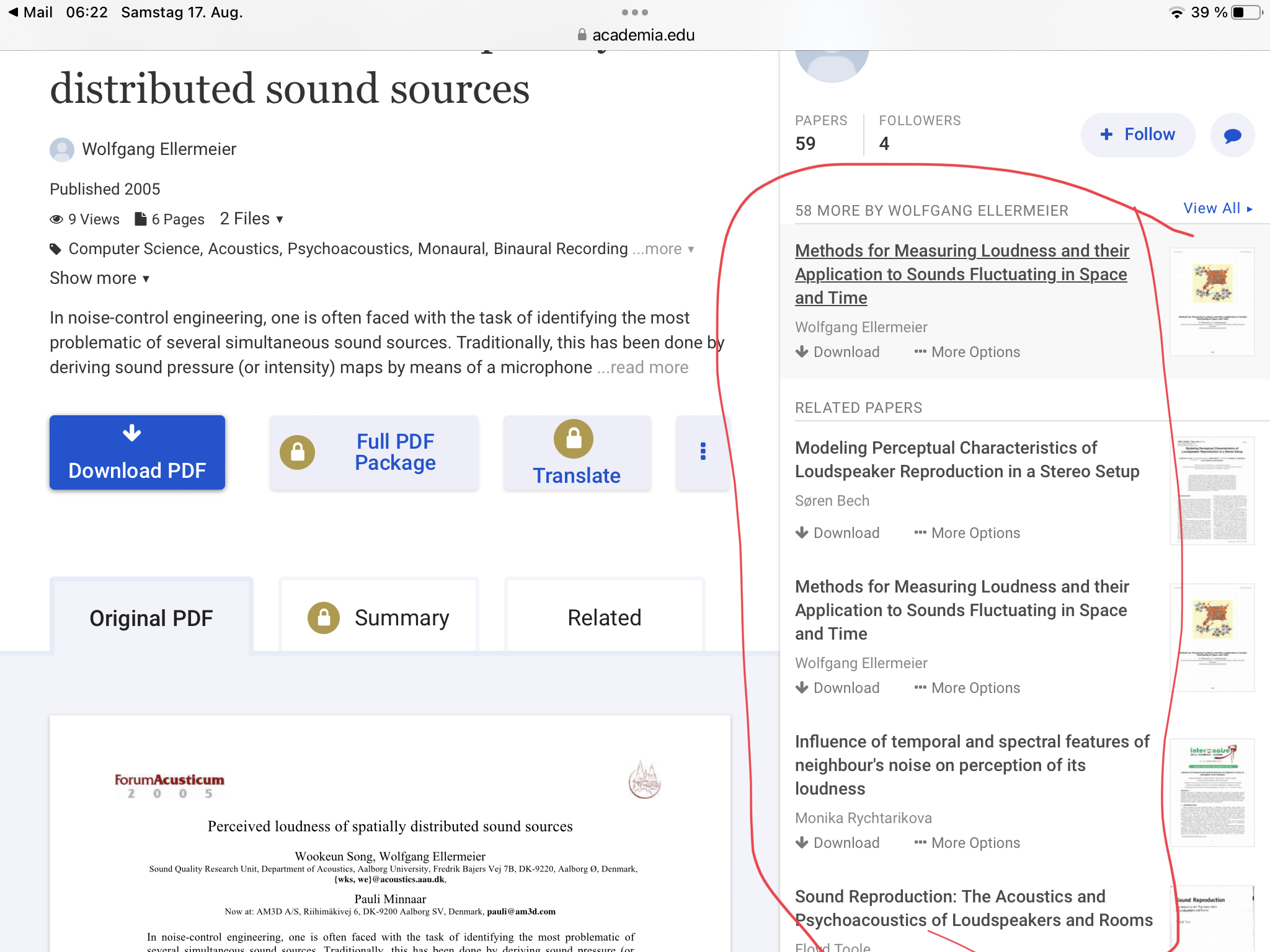
Task: Open More Options for first Ellermeier paper
Action: point(967,352)
